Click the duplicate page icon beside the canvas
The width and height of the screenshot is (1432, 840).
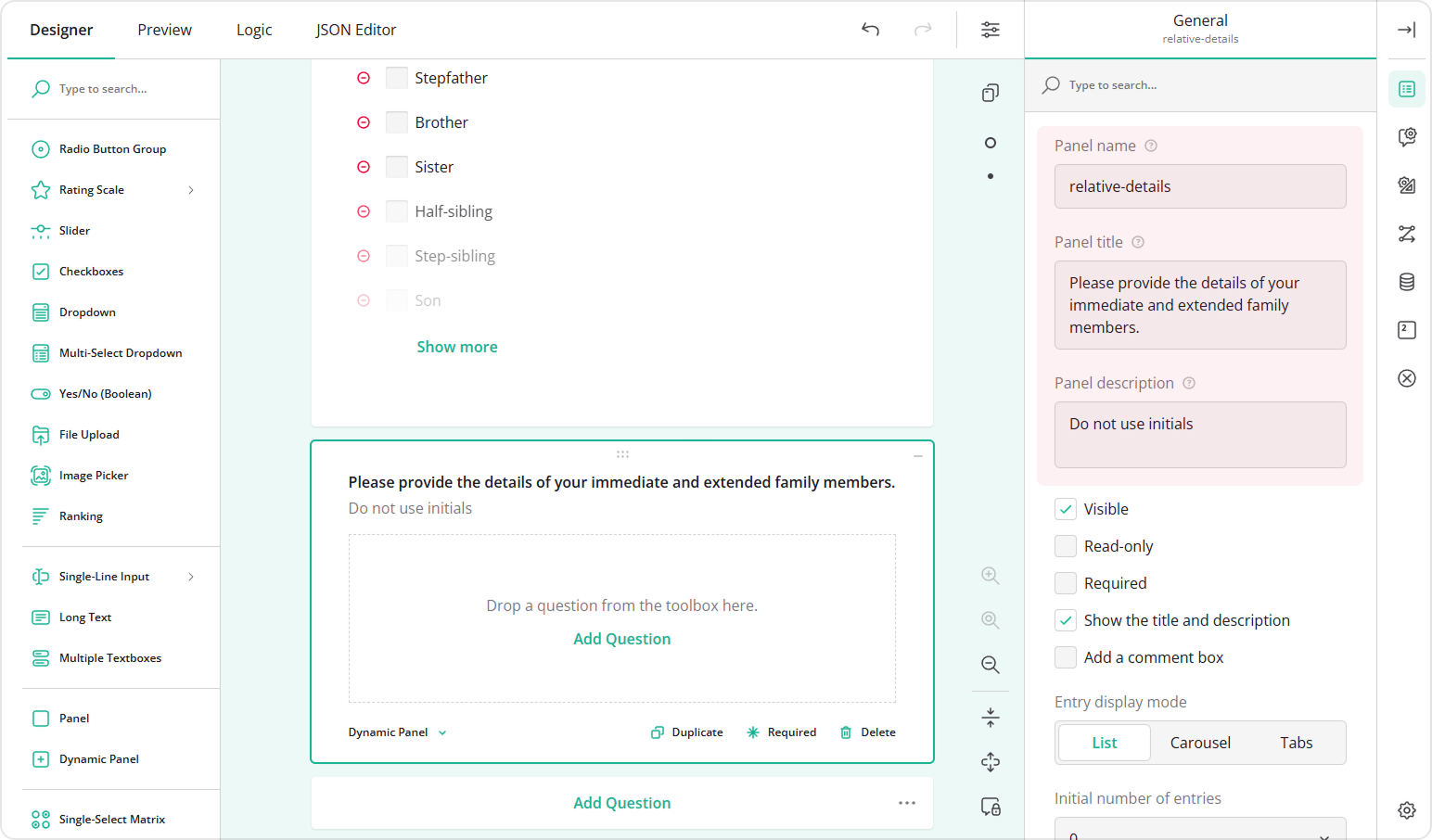click(x=990, y=93)
